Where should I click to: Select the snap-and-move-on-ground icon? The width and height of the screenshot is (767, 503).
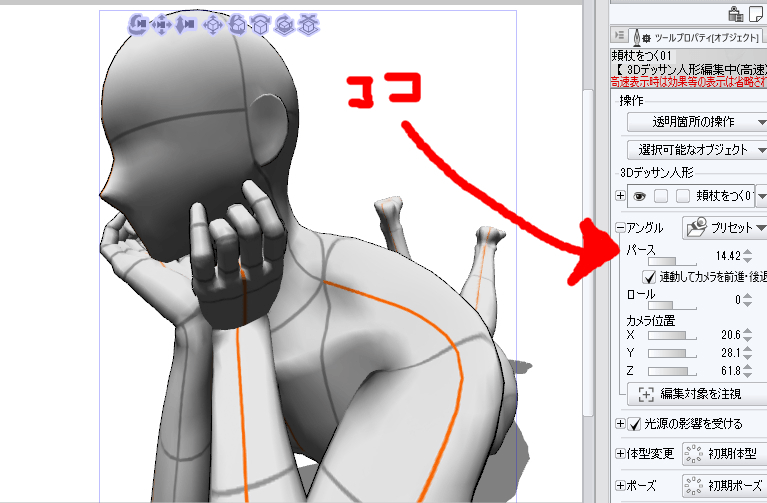coord(308,24)
